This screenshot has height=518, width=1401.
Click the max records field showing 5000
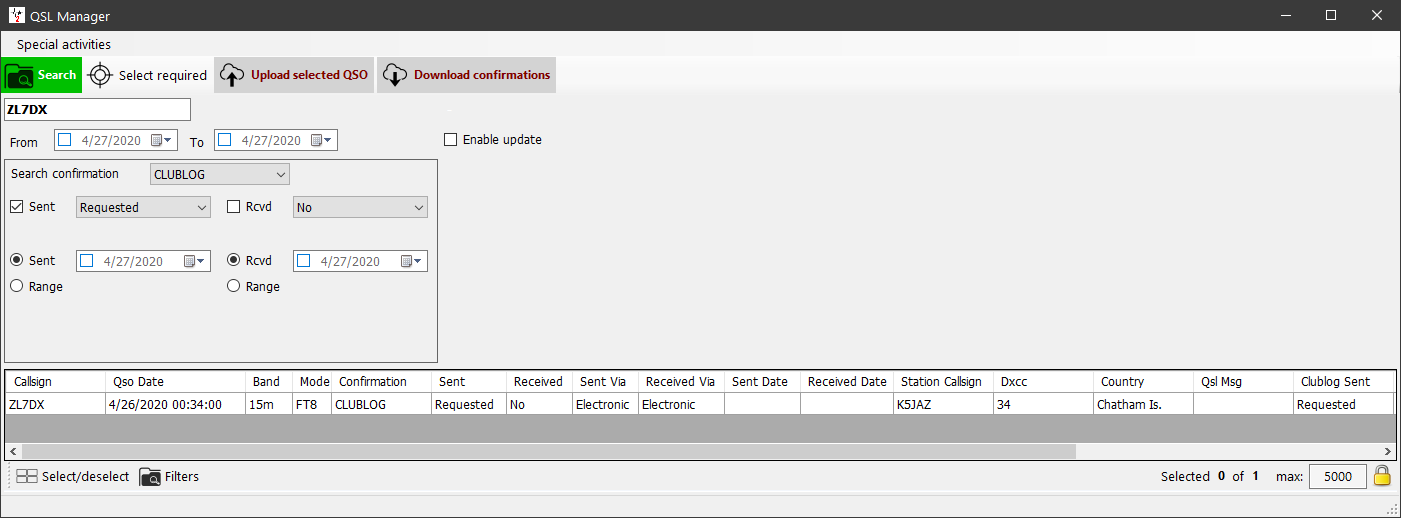coord(1337,476)
